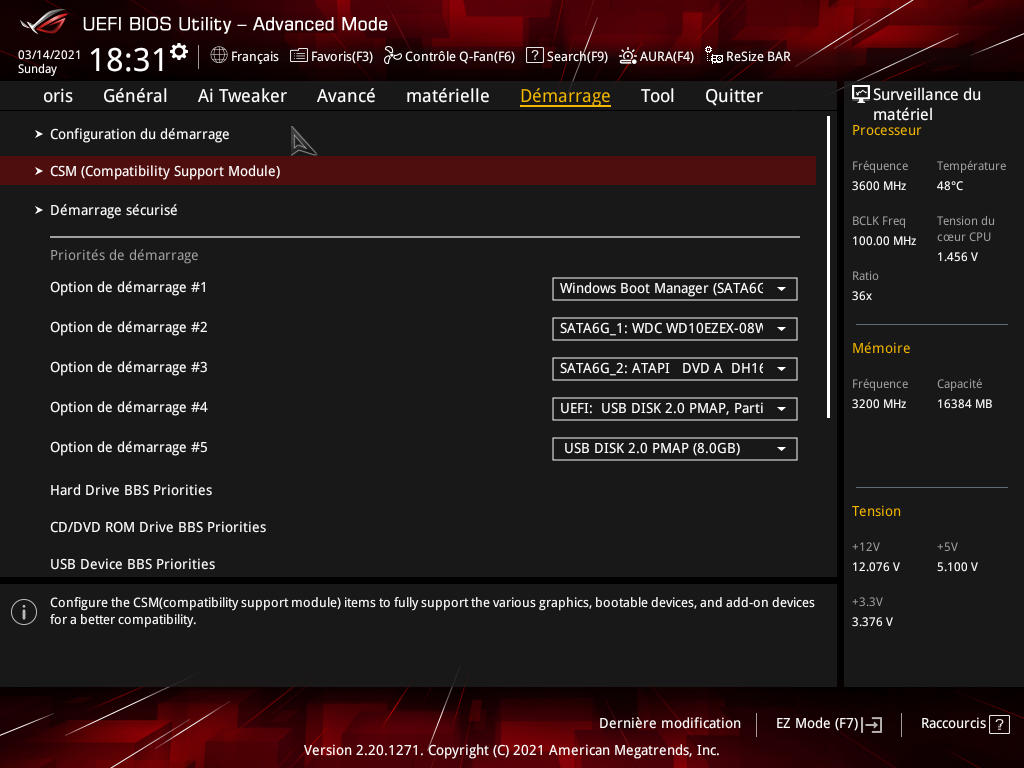The height and width of the screenshot is (768, 1024).
Task: Click the Processeur section heading
Action: 886,131
